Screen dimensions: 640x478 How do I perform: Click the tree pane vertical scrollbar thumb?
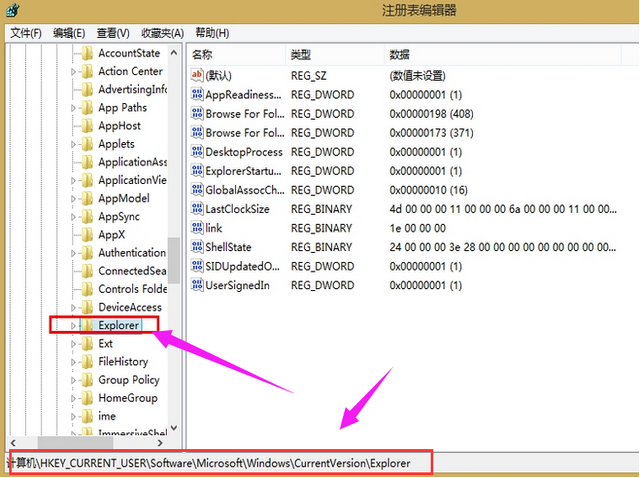click(175, 258)
